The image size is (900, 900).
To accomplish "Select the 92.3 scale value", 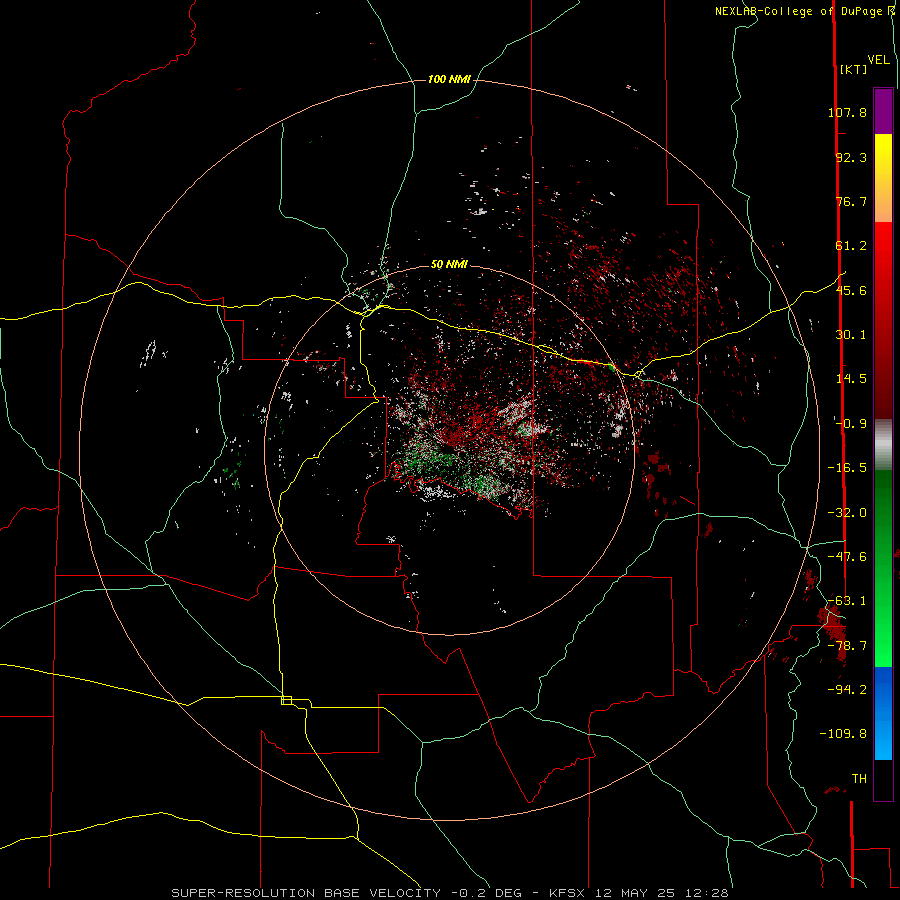I will 851,158.
